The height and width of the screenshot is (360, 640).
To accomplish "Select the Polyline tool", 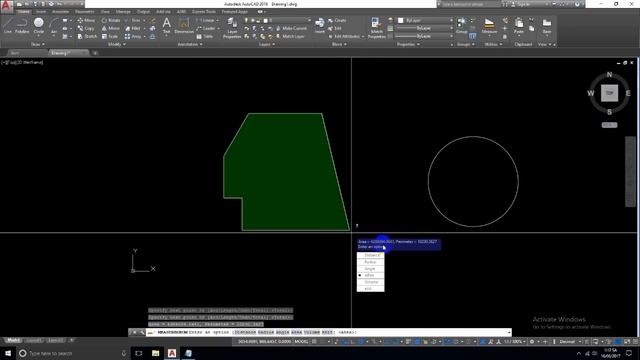I will [x=22, y=26].
